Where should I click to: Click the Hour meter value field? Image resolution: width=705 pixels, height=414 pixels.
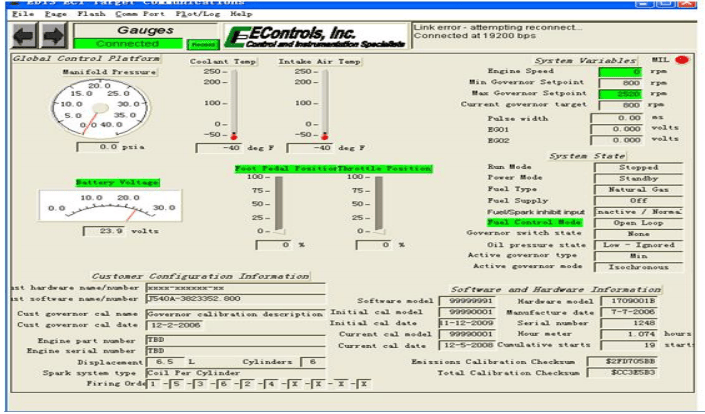629,334
